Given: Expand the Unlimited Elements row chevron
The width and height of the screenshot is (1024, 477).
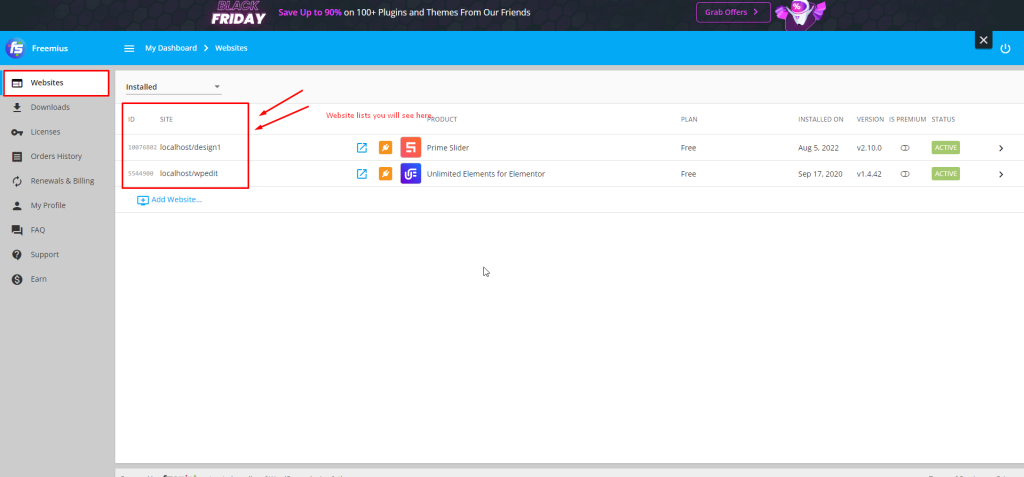Looking at the screenshot, I should point(1000,174).
